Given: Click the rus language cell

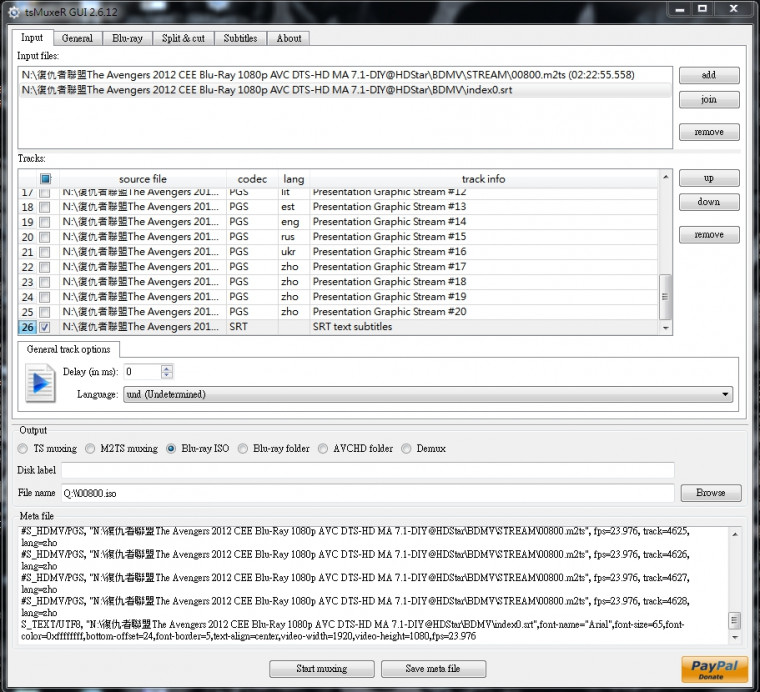Looking at the screenshot, I should 294,237.
